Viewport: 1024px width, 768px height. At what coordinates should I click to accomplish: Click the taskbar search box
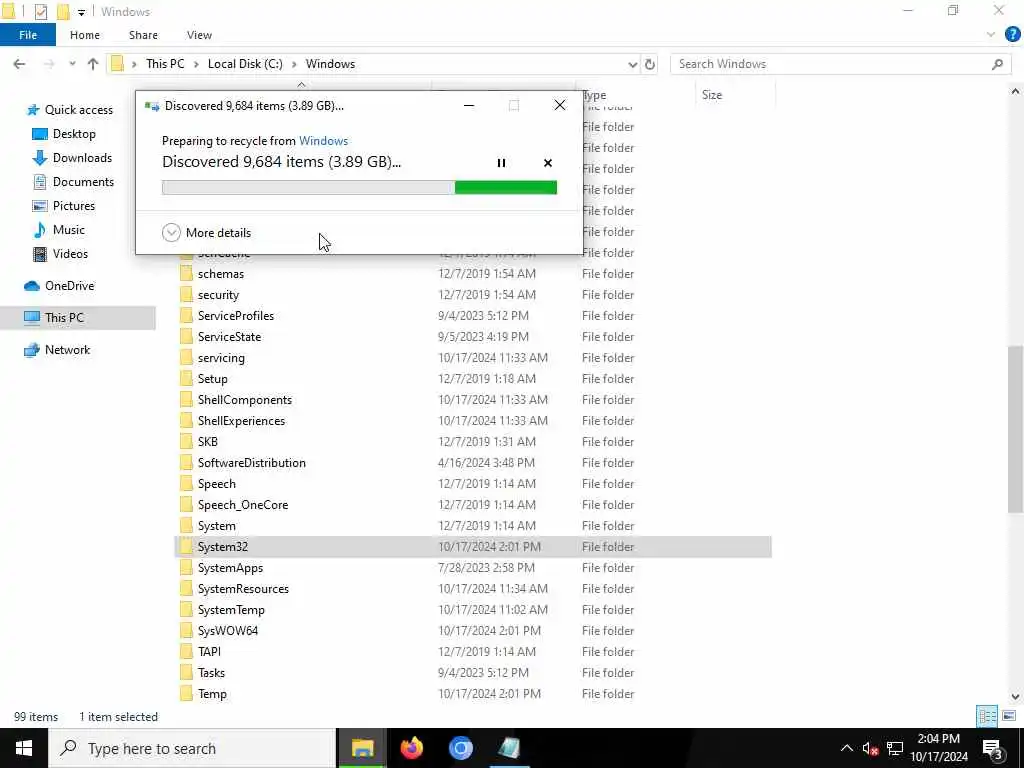click(192, 748)
